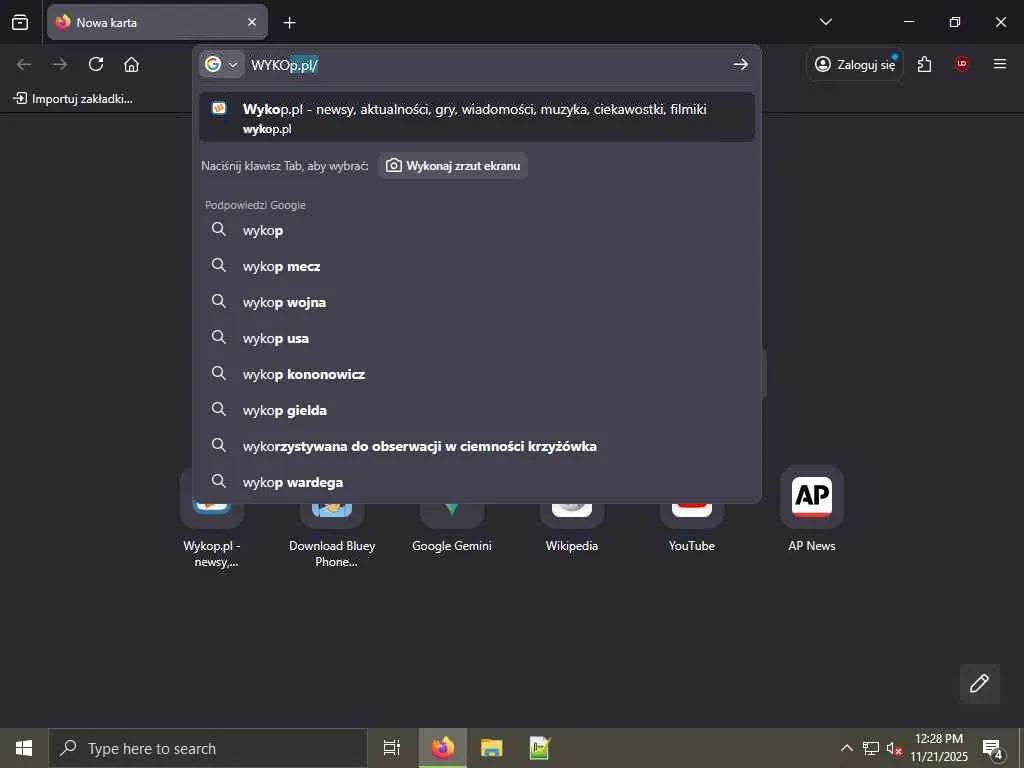This screenshot has height=768, width=1024.
Task: Click the go arrow in address bar
Action: [x=740, y=64]
